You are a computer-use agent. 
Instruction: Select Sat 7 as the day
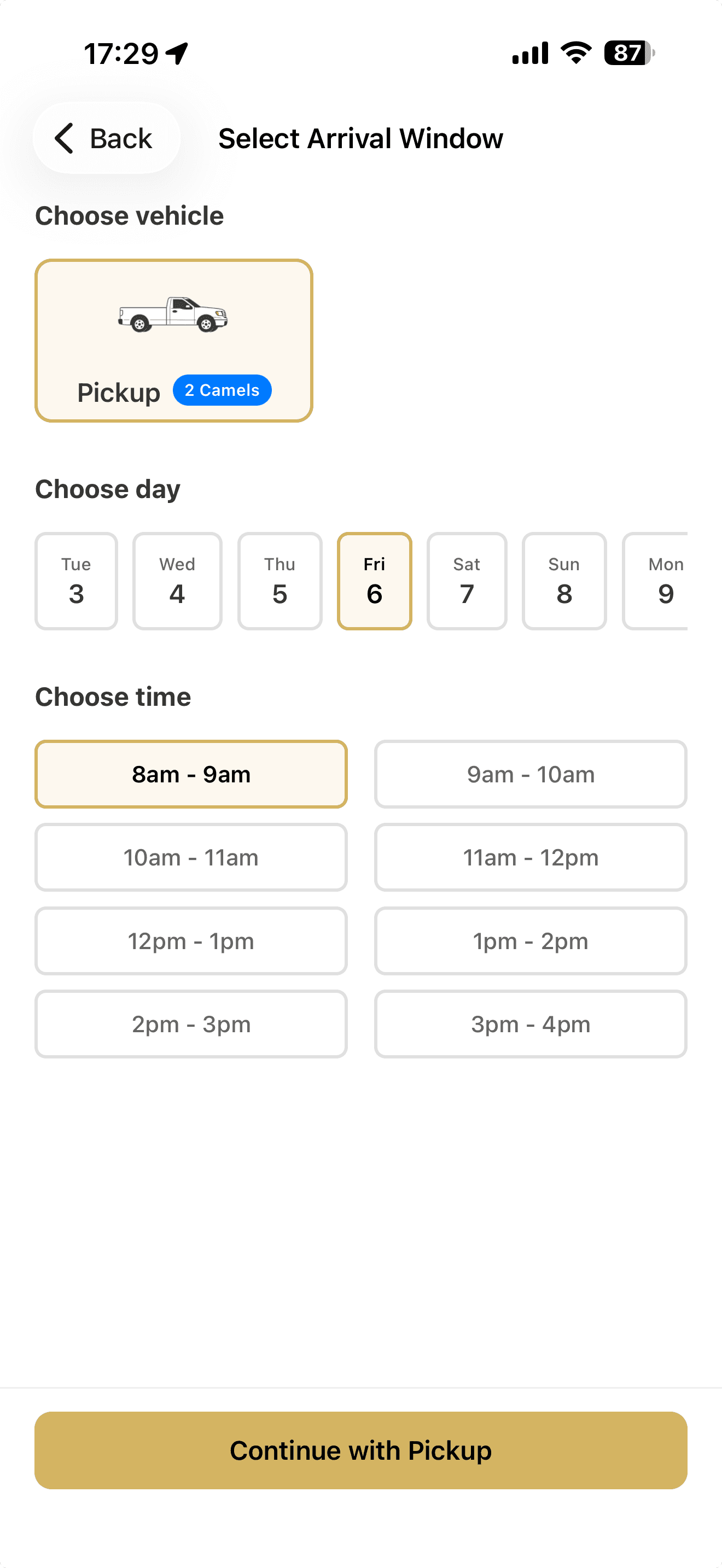[x=467, y=581]
